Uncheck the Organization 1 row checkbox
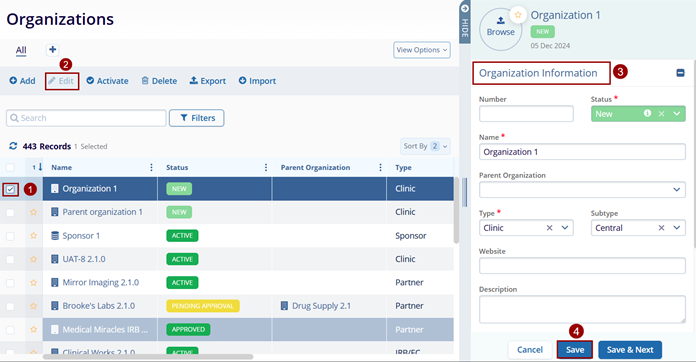 click(x=10, y=189)
